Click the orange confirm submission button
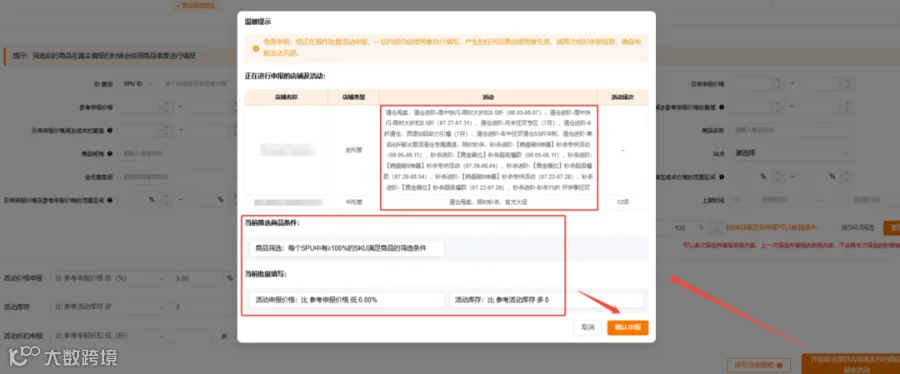Viewport: 900px width, 374px height. click(x=627, y=328)
